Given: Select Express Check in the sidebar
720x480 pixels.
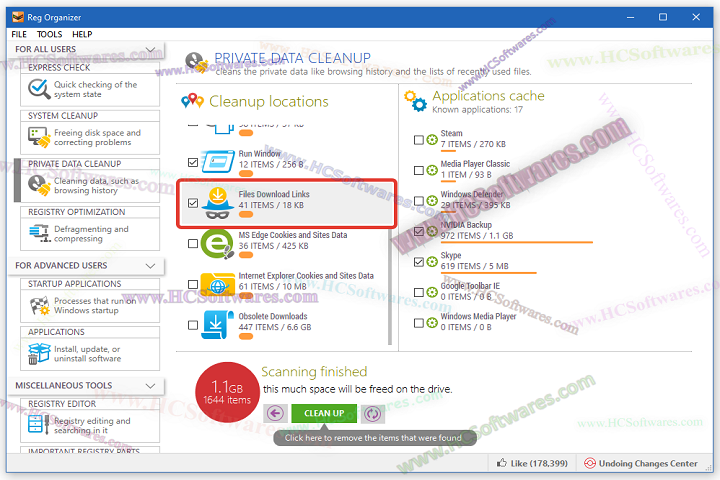Looking at the screenshot, I should pyautogui.click(x=90, y=85).
